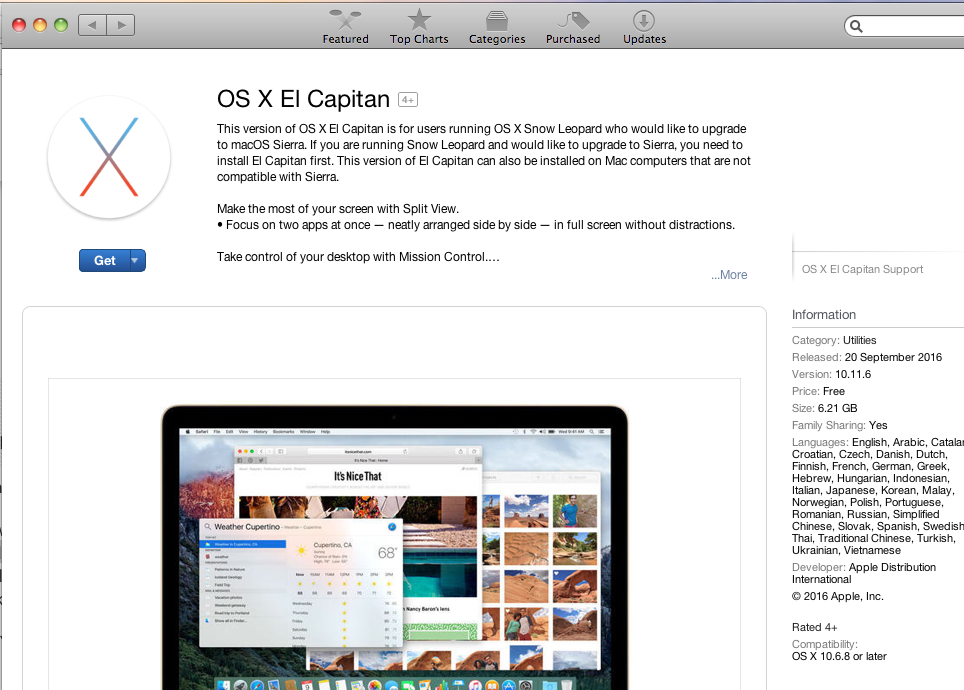Click the Close window red button
Screen dimensions: 964x690
click(x=19, y=25)
